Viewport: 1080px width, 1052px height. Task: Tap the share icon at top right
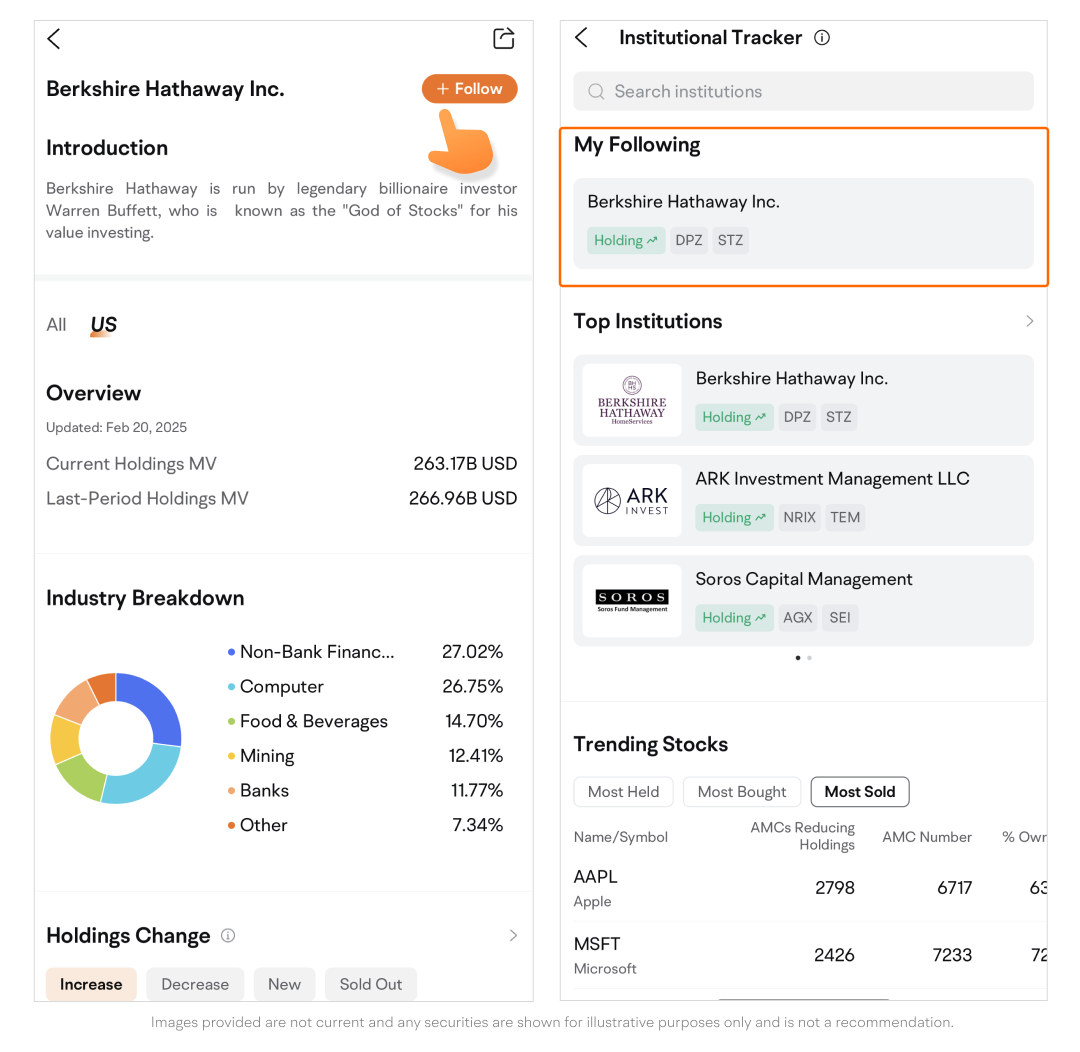[504, 39]
